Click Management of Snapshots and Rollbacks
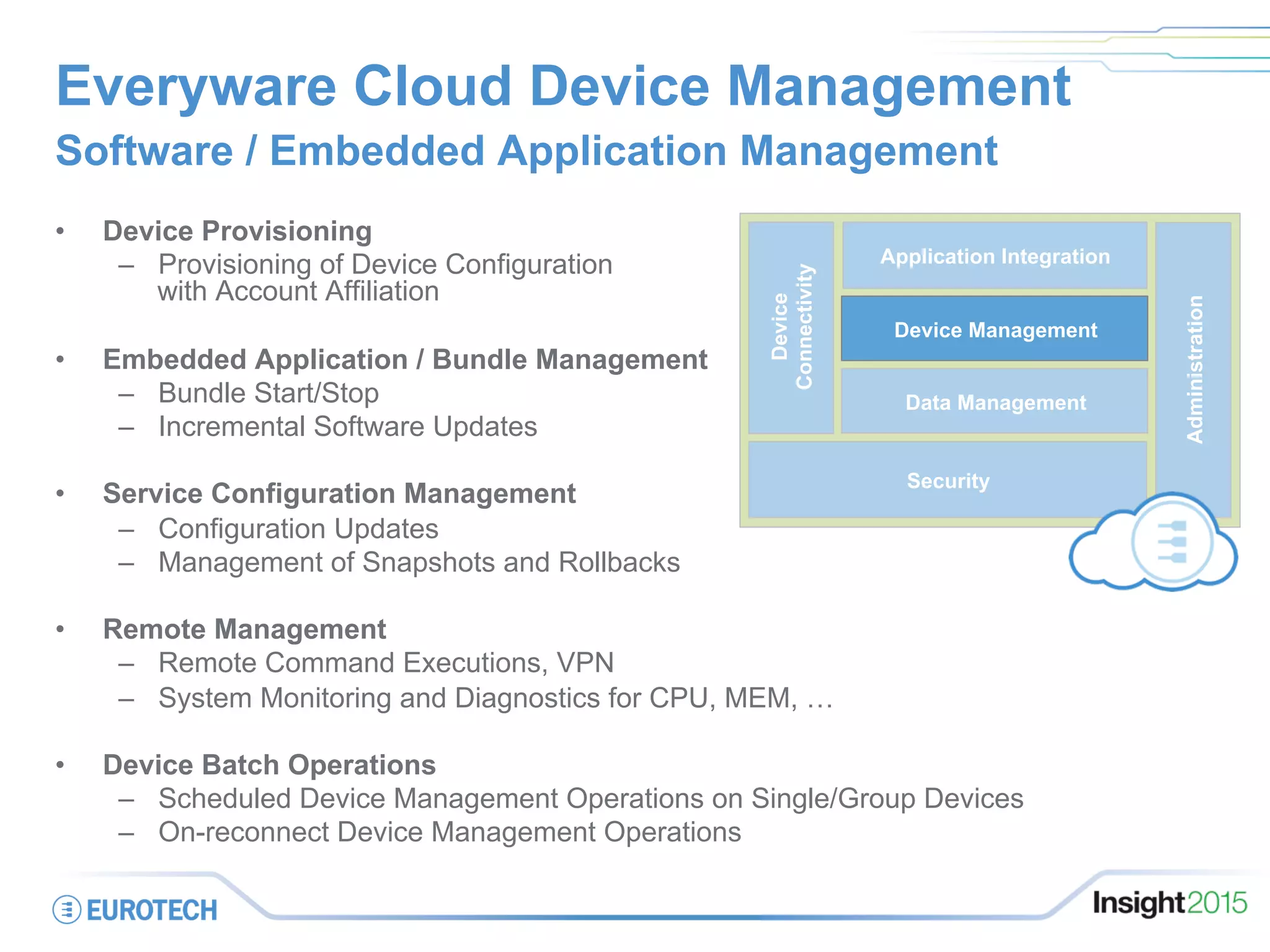 click(x=419, y=562)
